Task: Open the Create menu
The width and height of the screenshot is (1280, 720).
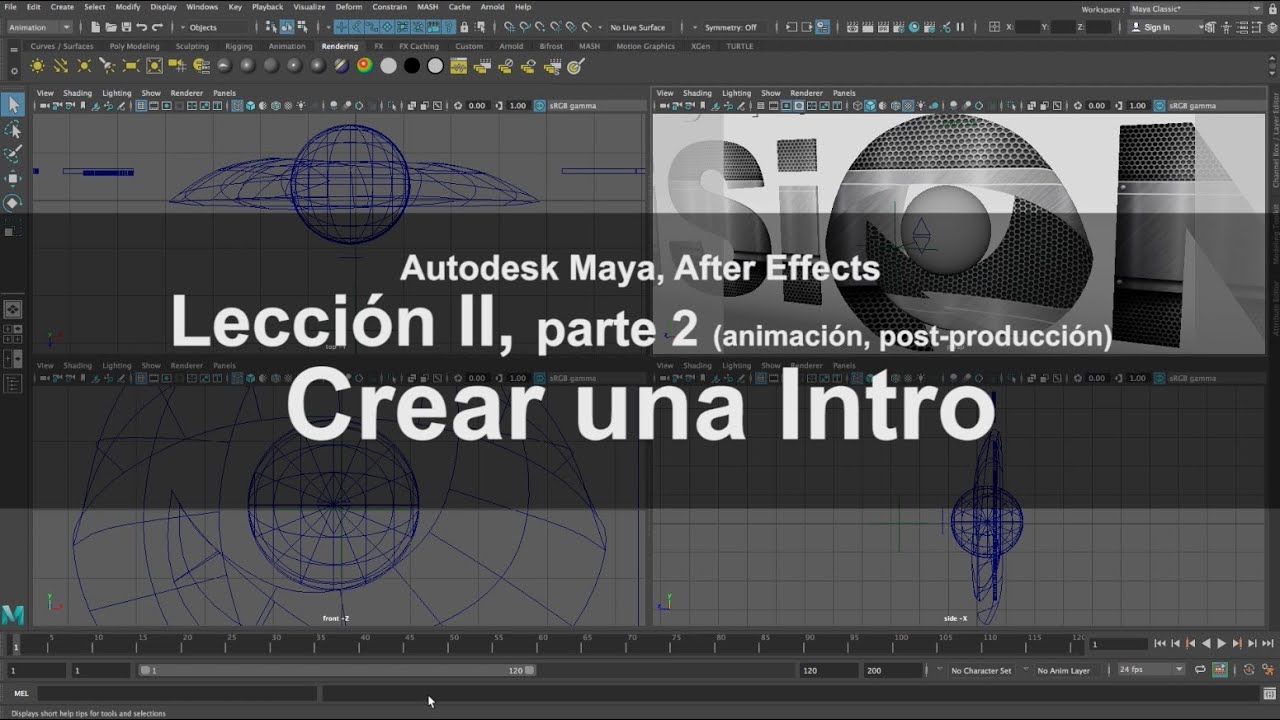Action: pos(62,7)
